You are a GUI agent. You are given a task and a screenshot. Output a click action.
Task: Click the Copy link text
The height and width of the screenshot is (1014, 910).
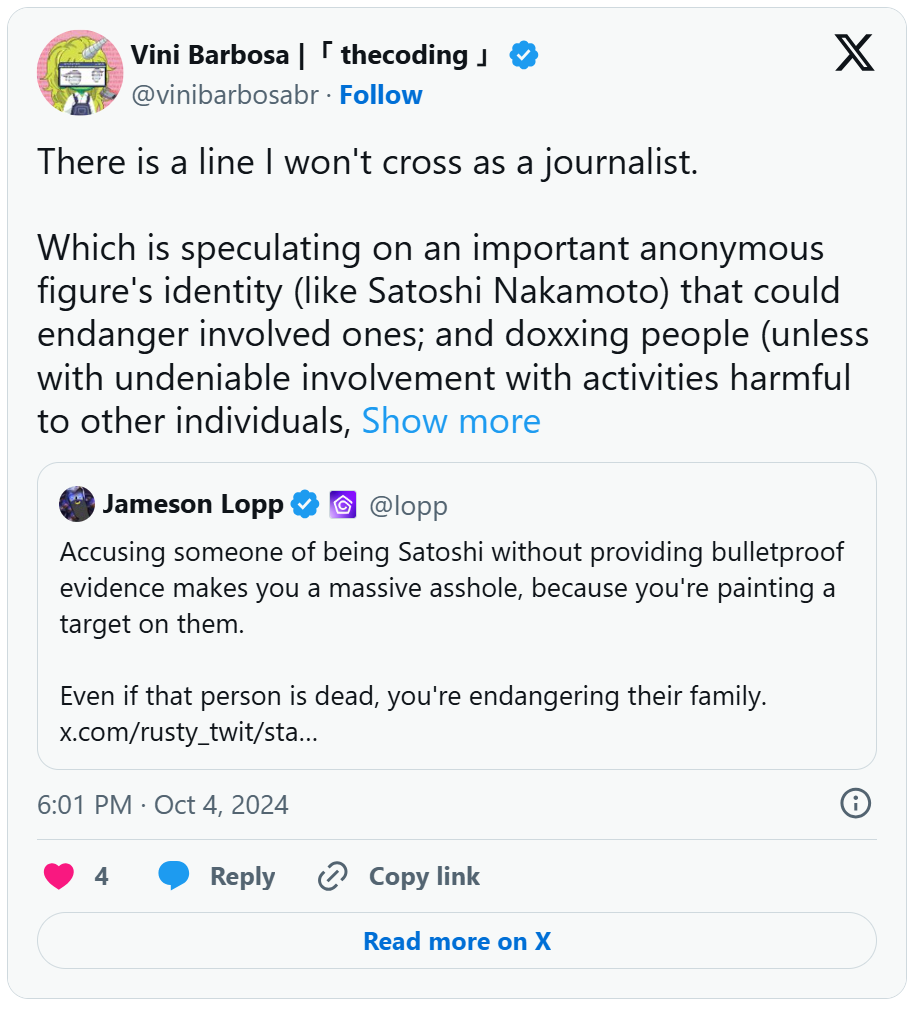pos(424,877)
